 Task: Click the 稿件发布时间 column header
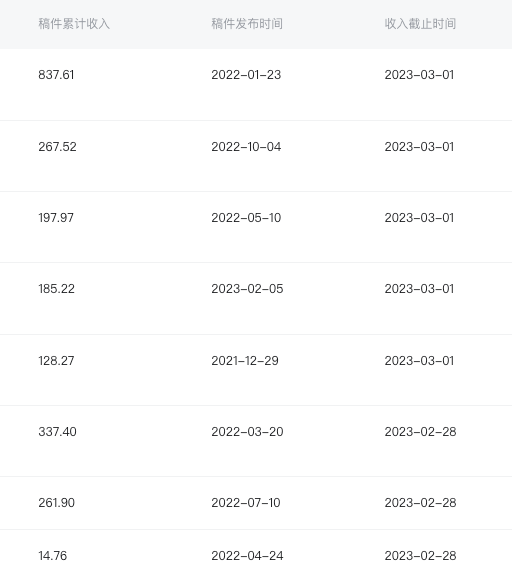[247, 24]
